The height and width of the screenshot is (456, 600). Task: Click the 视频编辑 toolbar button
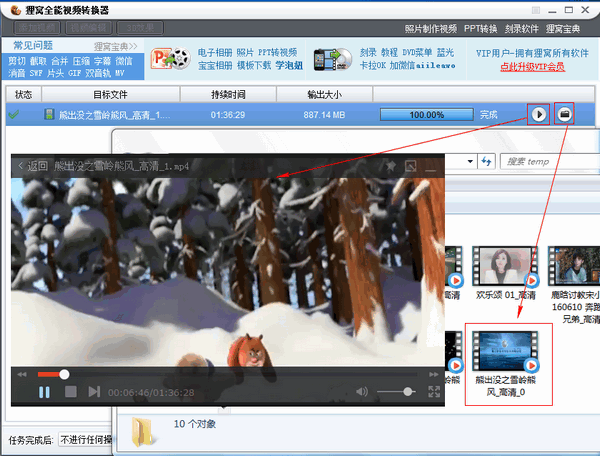(x=89, y=28)
